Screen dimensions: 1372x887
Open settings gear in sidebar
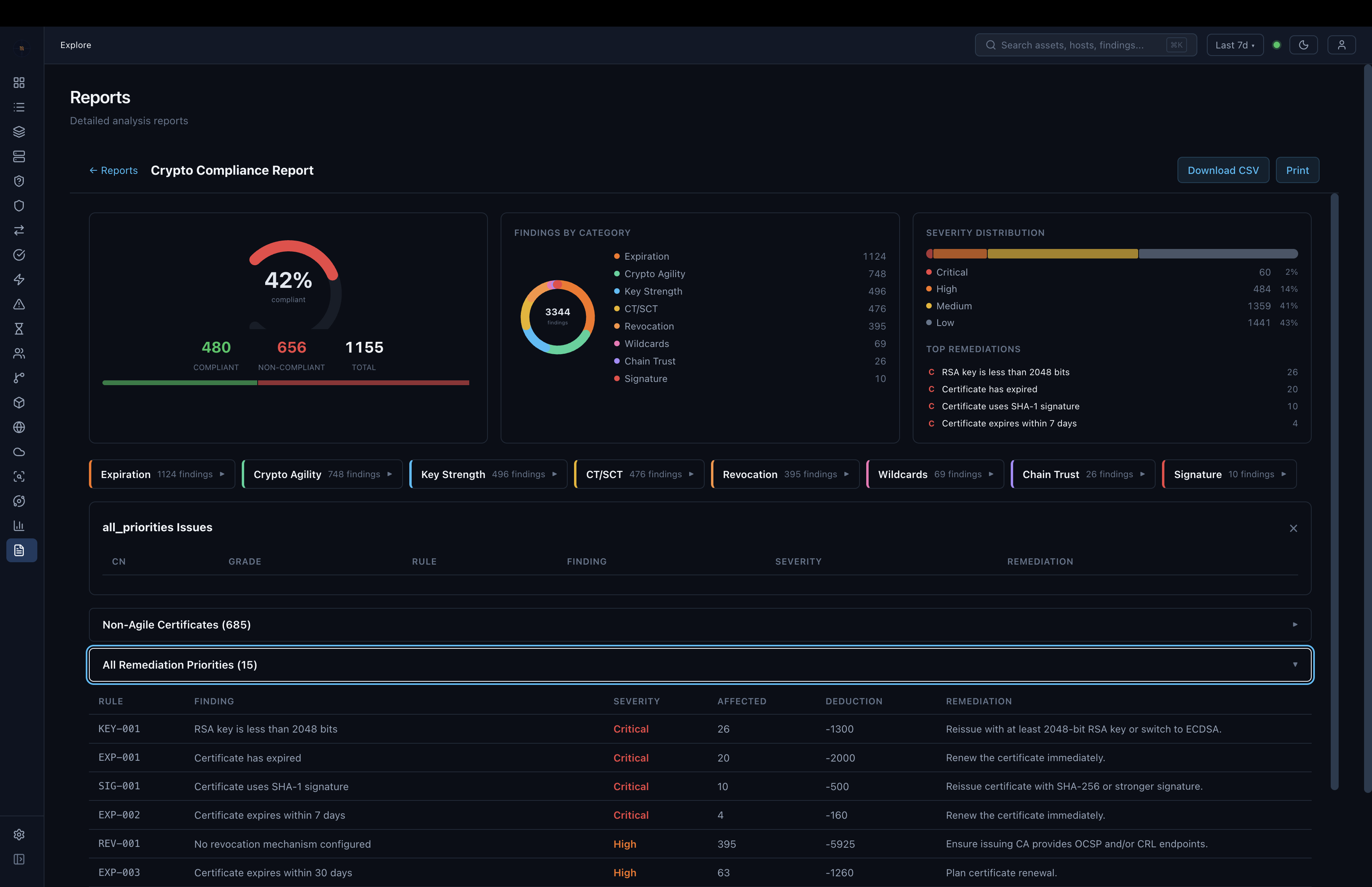click(x=19, y=835)
